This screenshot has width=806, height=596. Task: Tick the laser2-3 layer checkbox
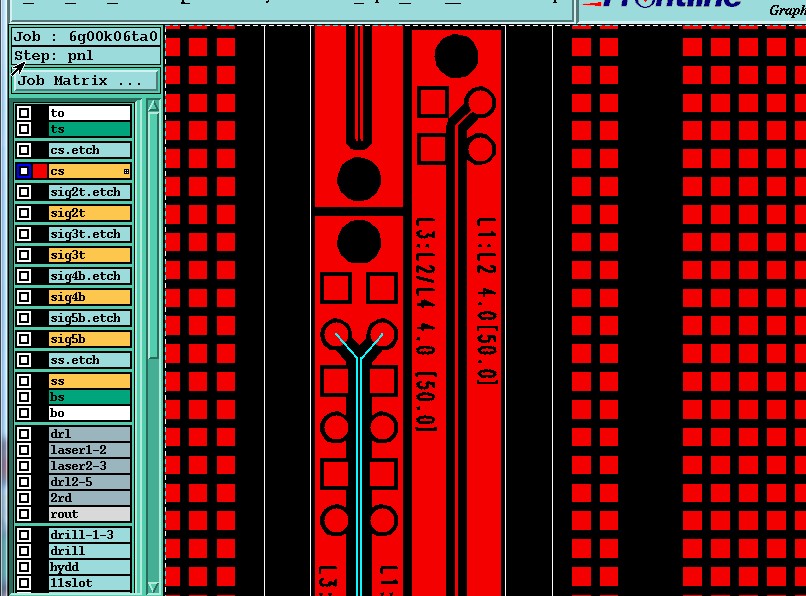tap(24, 466)
